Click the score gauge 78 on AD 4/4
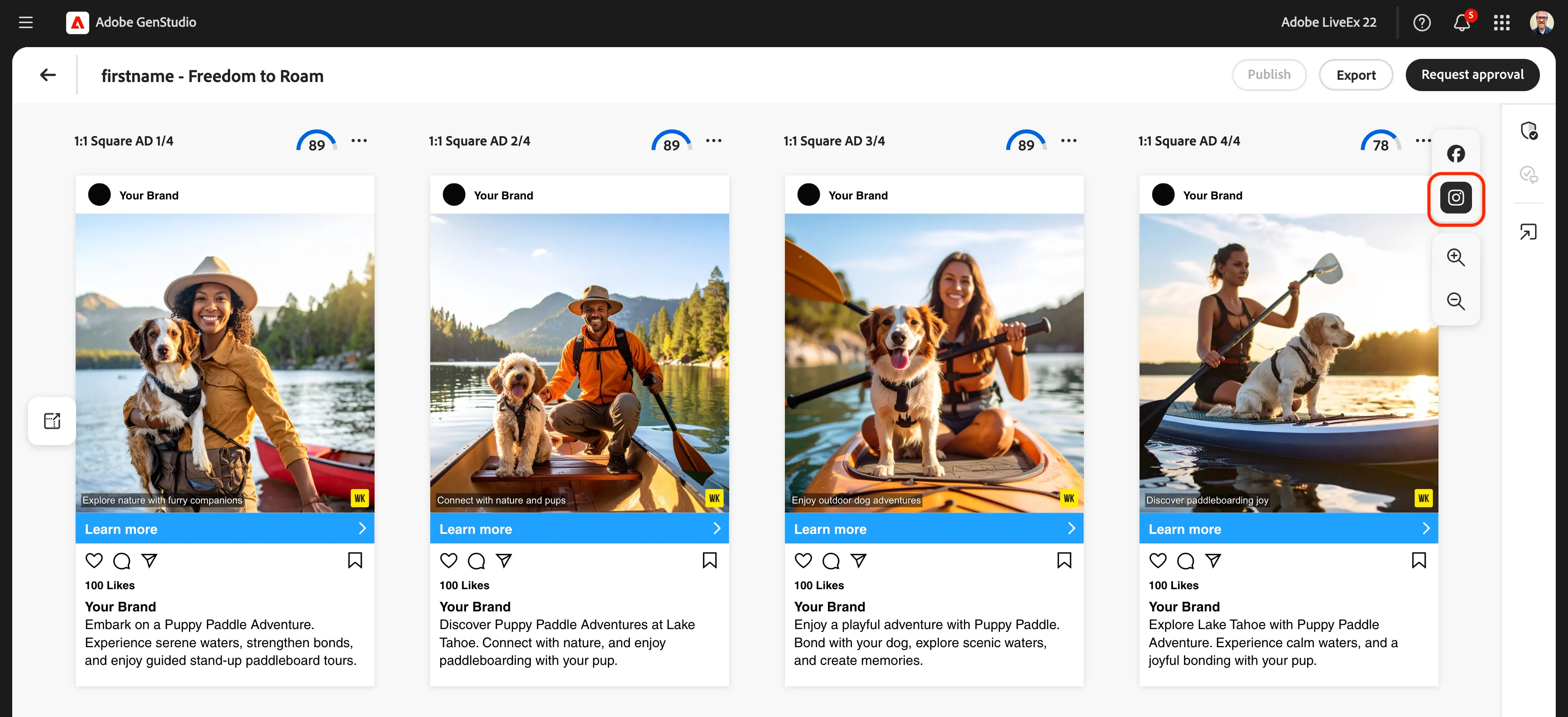The image size is (1568, 717). click(1380, 141)
